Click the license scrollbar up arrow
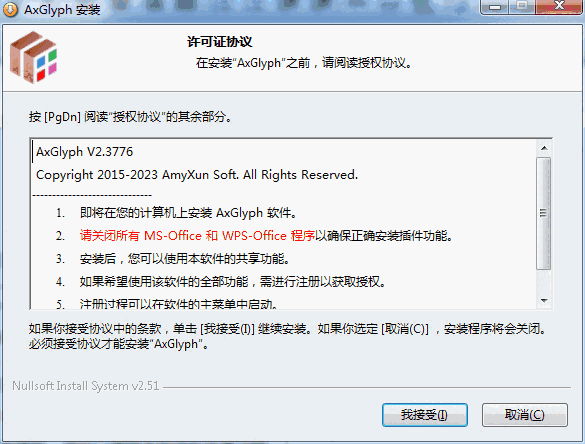Screen dimensions: 585x444 [544, 148]
